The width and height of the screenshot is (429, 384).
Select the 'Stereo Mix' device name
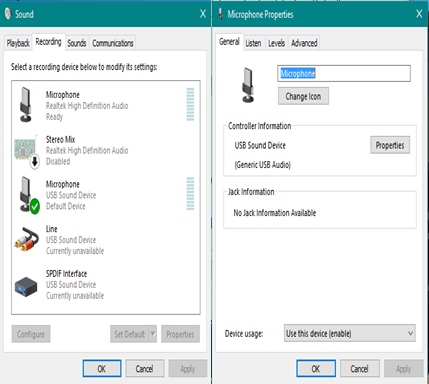(x=60, y=139)
